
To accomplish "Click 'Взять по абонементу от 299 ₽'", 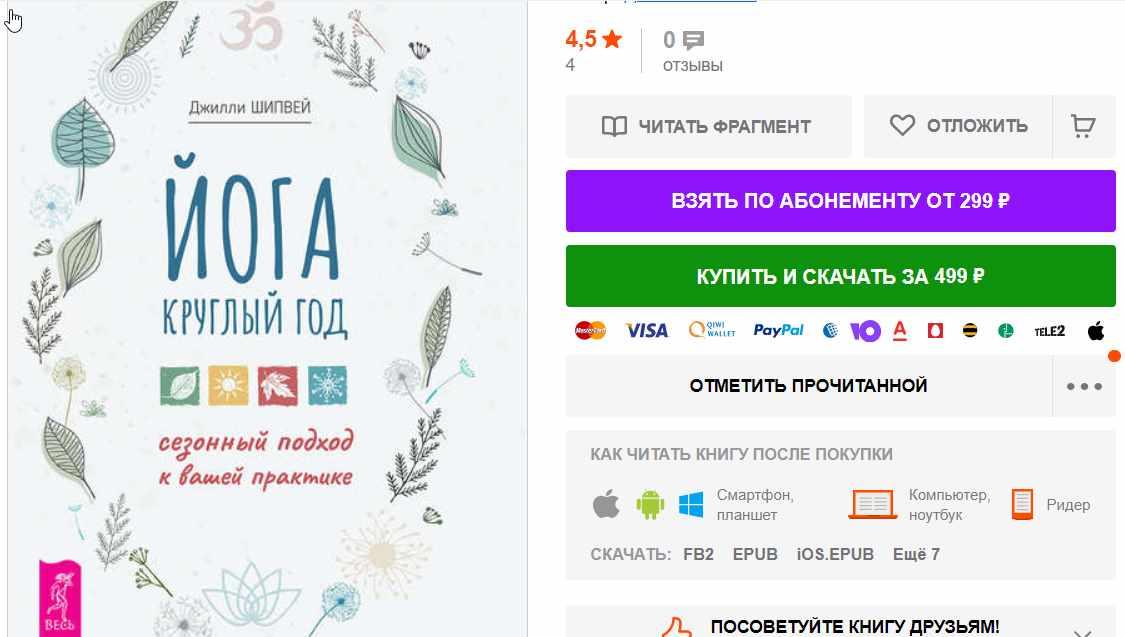I will [x=840, y=201].
